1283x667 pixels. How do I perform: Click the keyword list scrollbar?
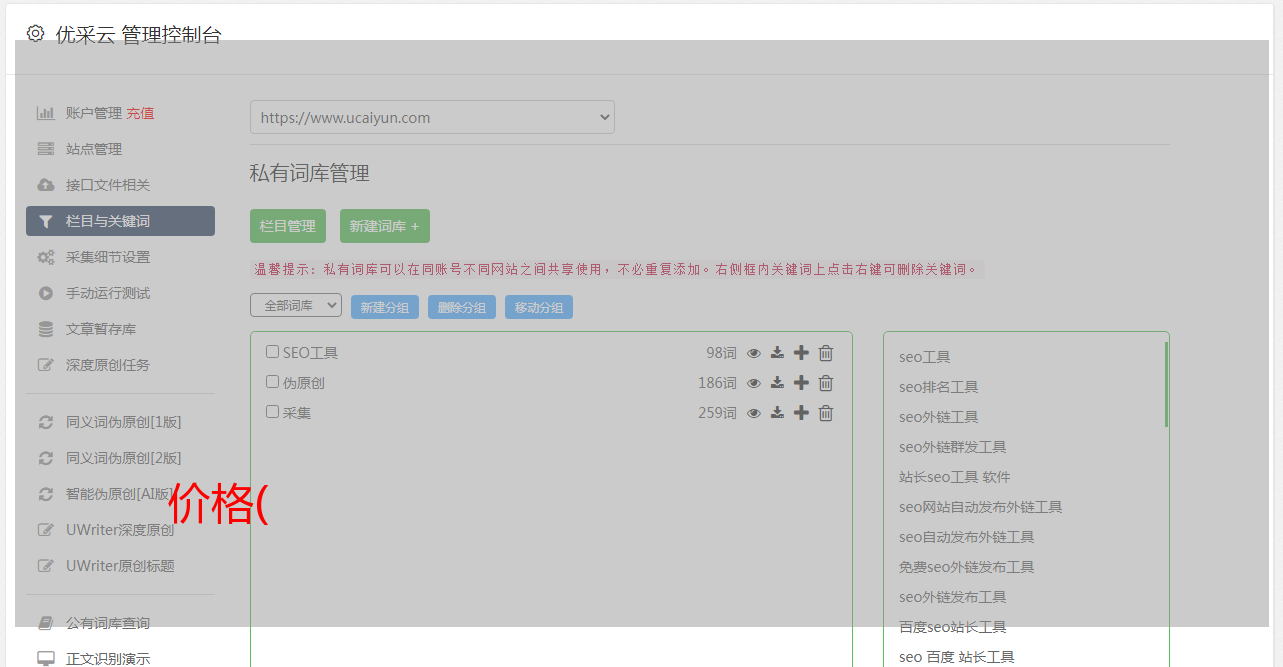[1166, 384]
